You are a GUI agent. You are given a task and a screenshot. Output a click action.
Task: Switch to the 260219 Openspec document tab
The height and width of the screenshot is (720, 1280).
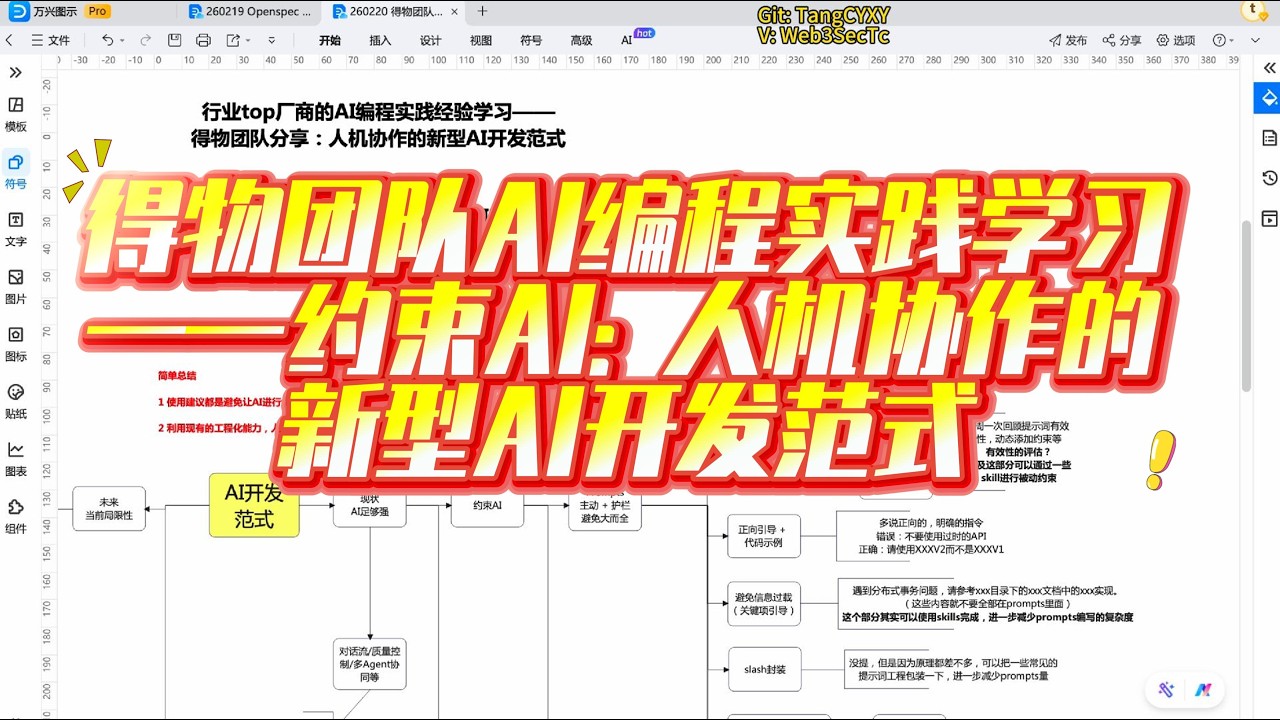250,11
